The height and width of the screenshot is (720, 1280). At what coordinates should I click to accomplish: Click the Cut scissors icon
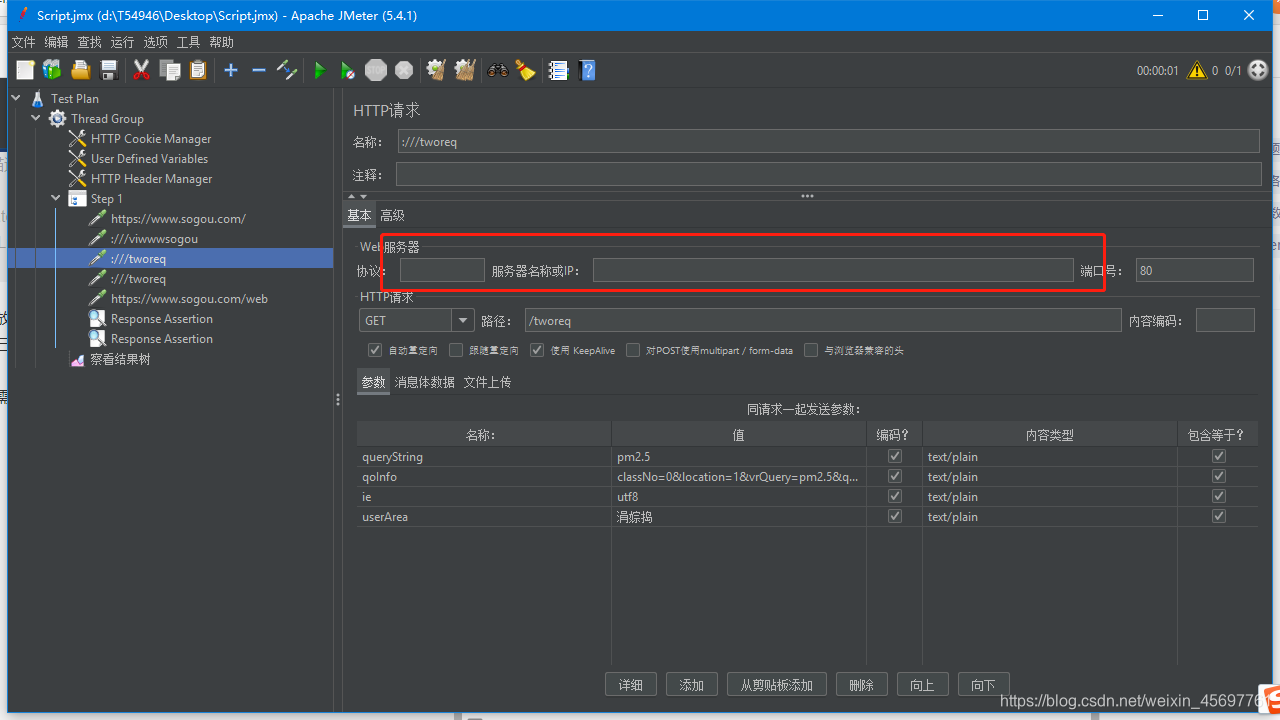(x=142, y=70)
